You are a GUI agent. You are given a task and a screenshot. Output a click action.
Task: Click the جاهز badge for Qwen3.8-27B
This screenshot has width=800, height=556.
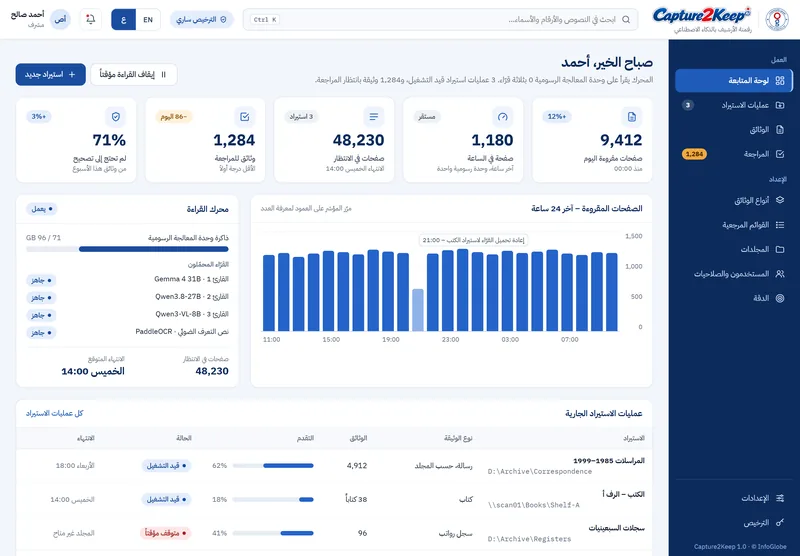tap(41, 297)
